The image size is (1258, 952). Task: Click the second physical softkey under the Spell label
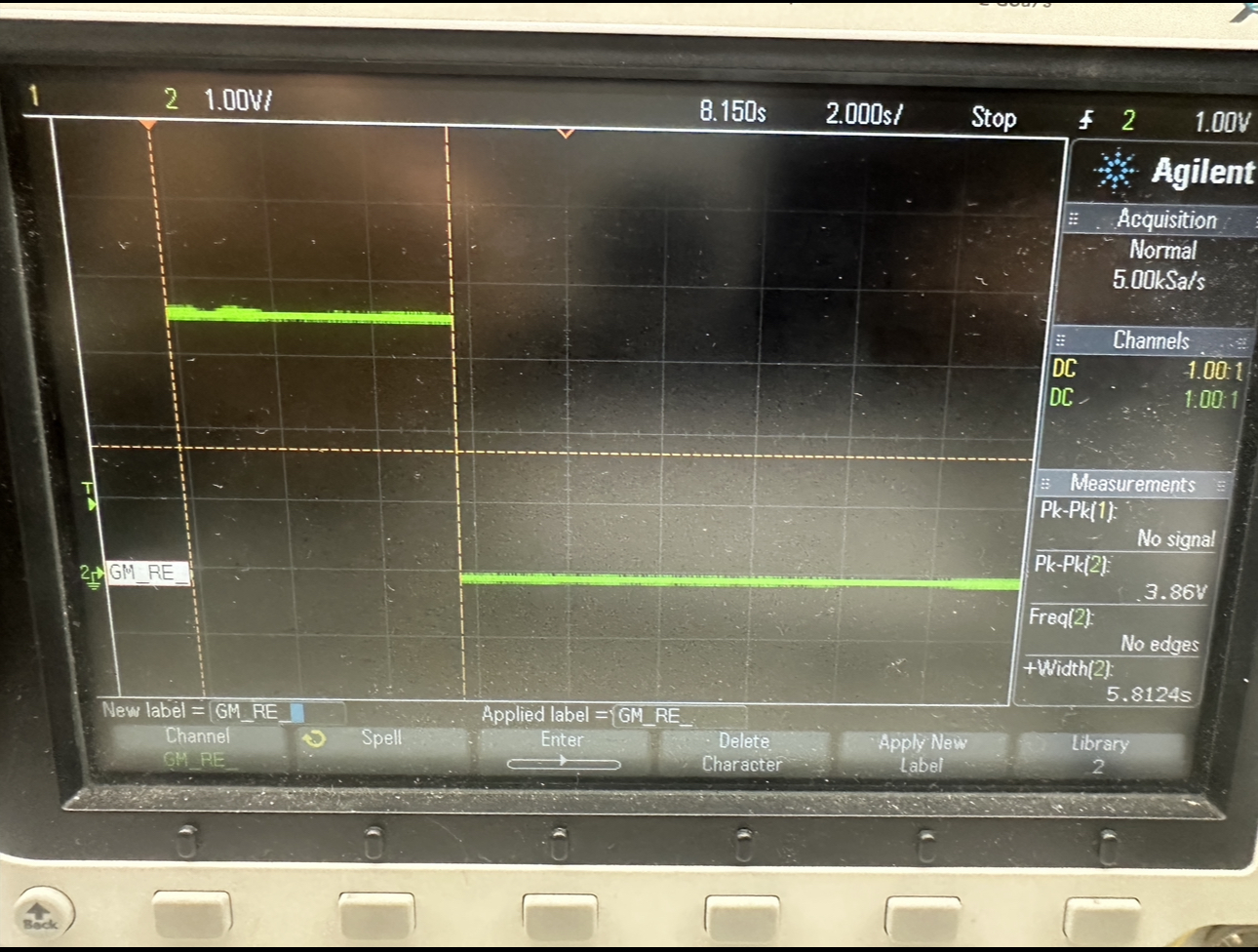click(376, 917)
